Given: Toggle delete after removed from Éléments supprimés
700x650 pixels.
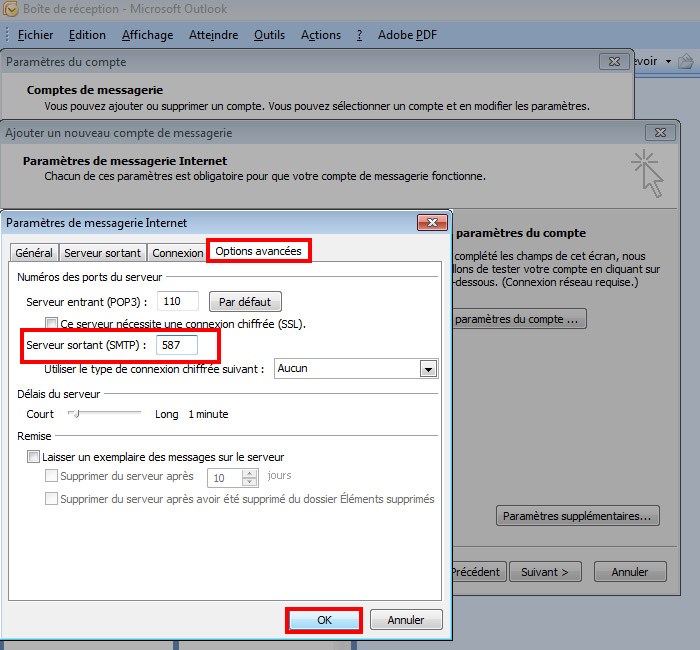Looking at the screenshot, I should pos(51,498).
